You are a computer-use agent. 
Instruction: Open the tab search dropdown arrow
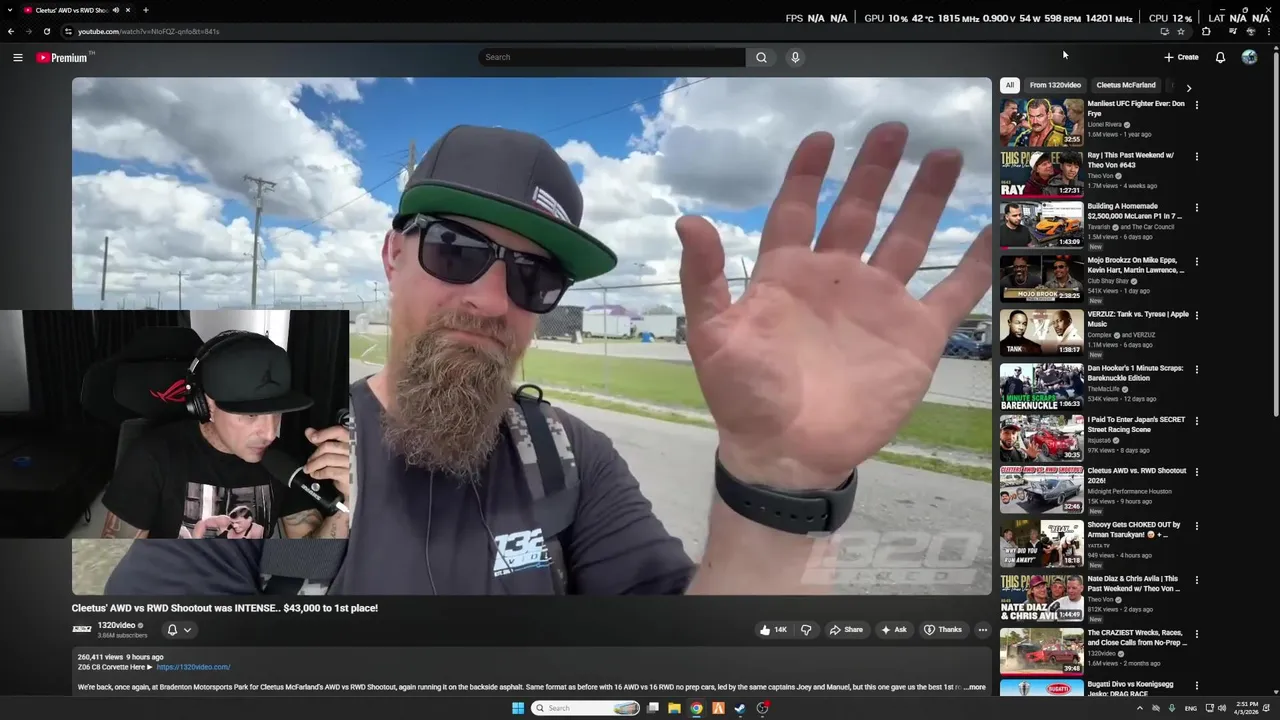click(x=10, y=10)
